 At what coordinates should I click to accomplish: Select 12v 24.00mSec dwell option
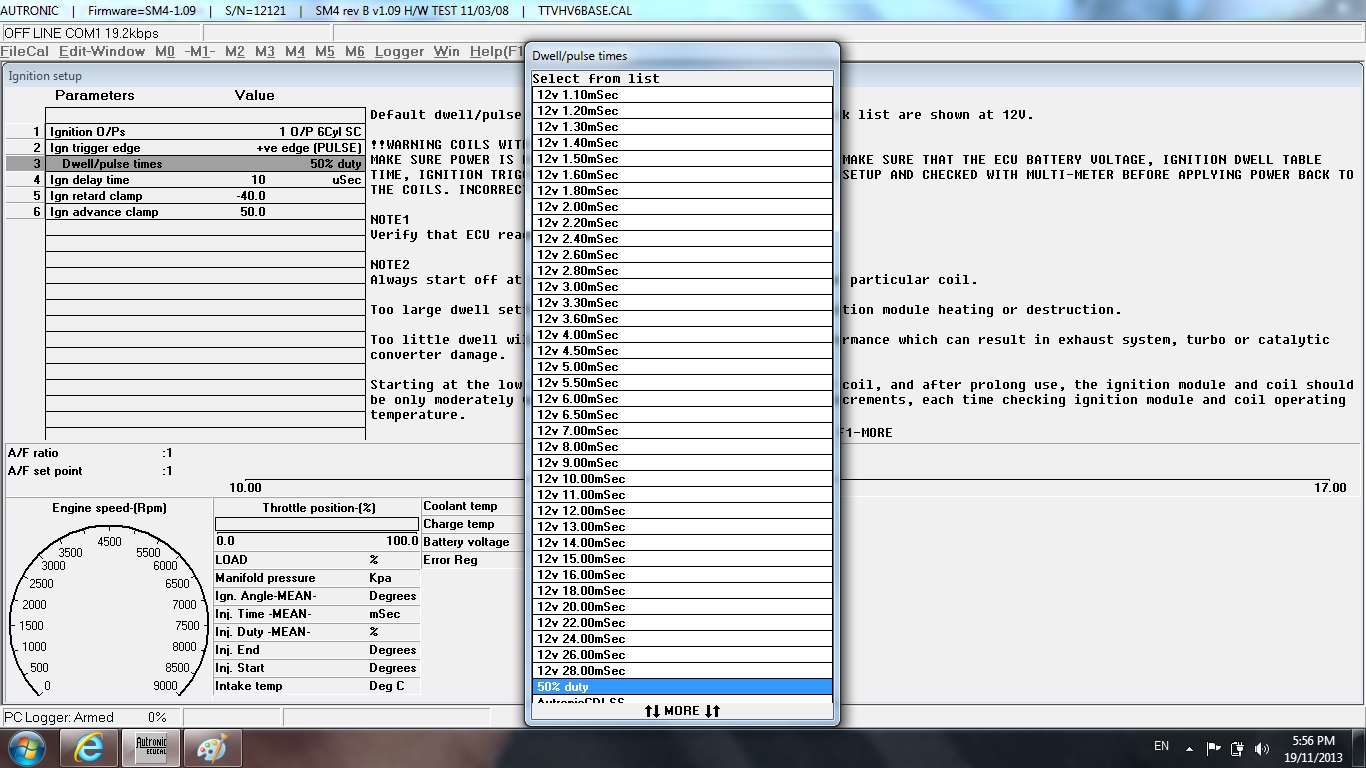click(x=682, y=639)
